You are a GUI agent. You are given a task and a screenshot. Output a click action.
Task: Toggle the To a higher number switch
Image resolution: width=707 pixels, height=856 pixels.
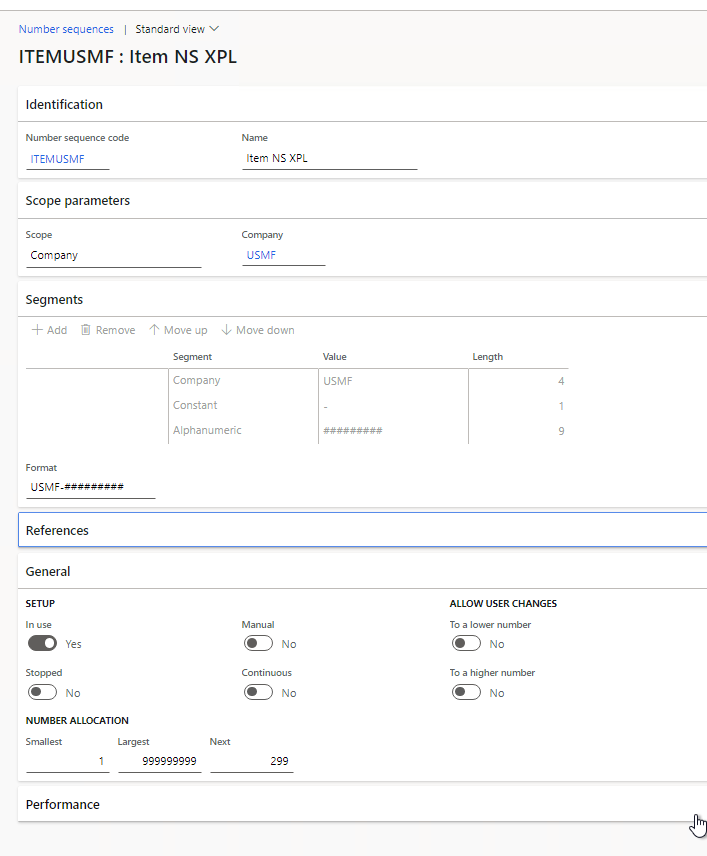(x=466, y=692)
